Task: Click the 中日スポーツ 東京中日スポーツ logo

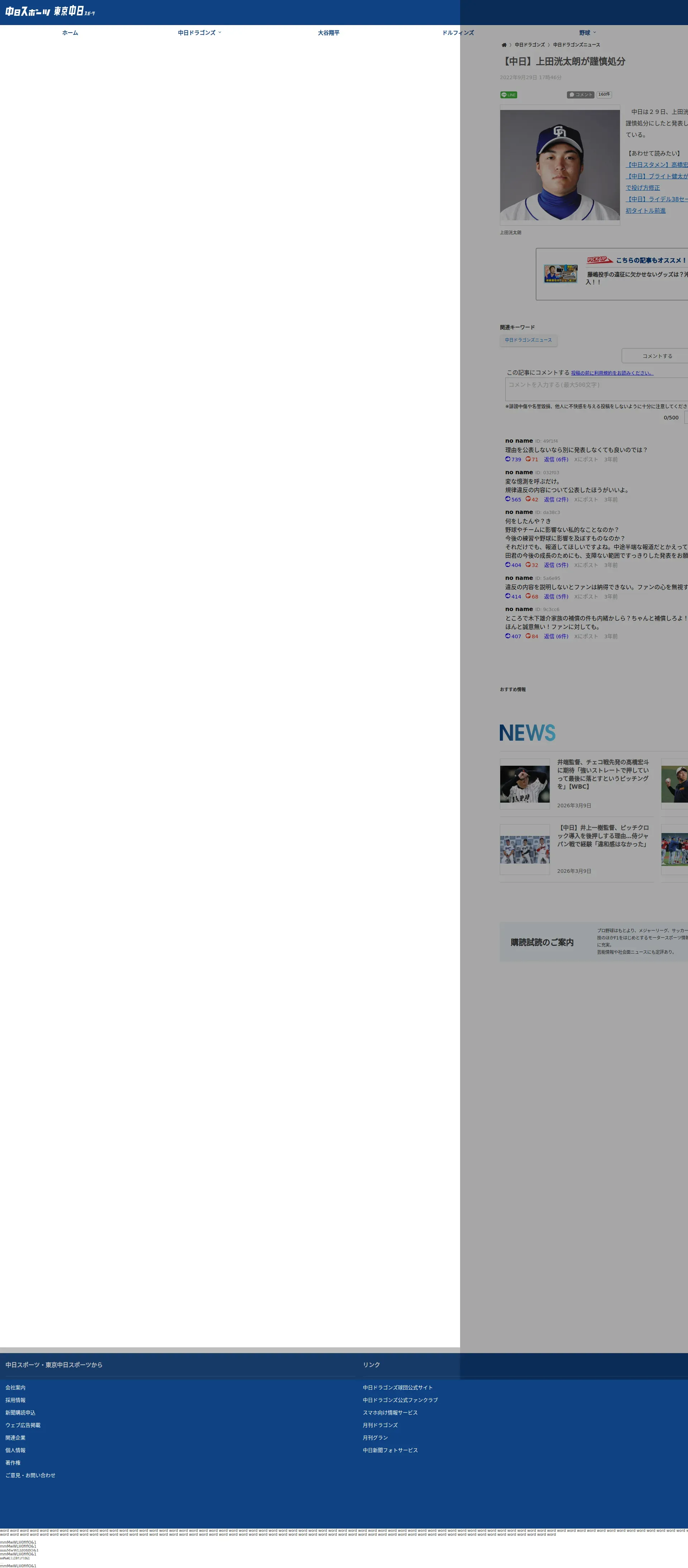Action: tap(51, 11)
